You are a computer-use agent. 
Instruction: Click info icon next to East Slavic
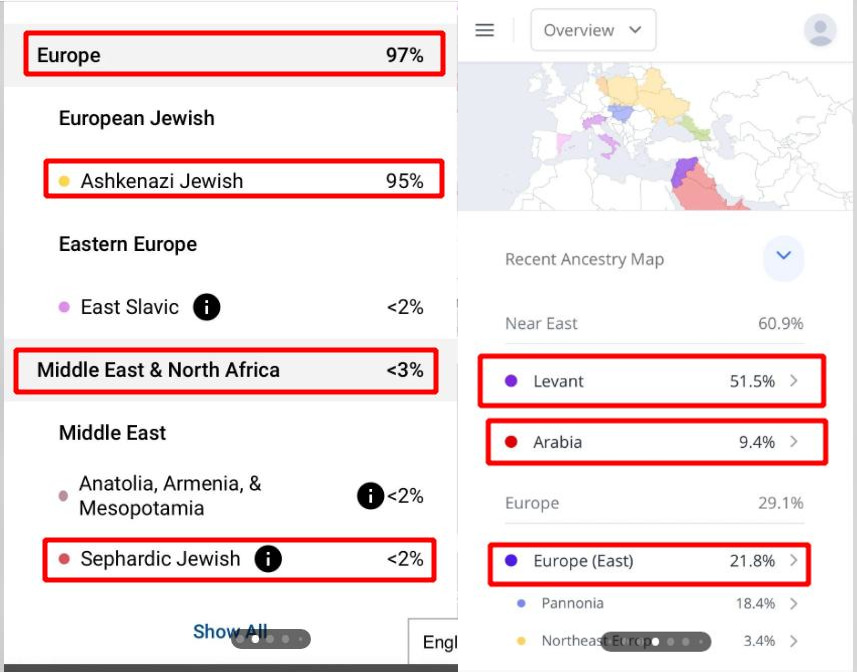coord(206,307)
